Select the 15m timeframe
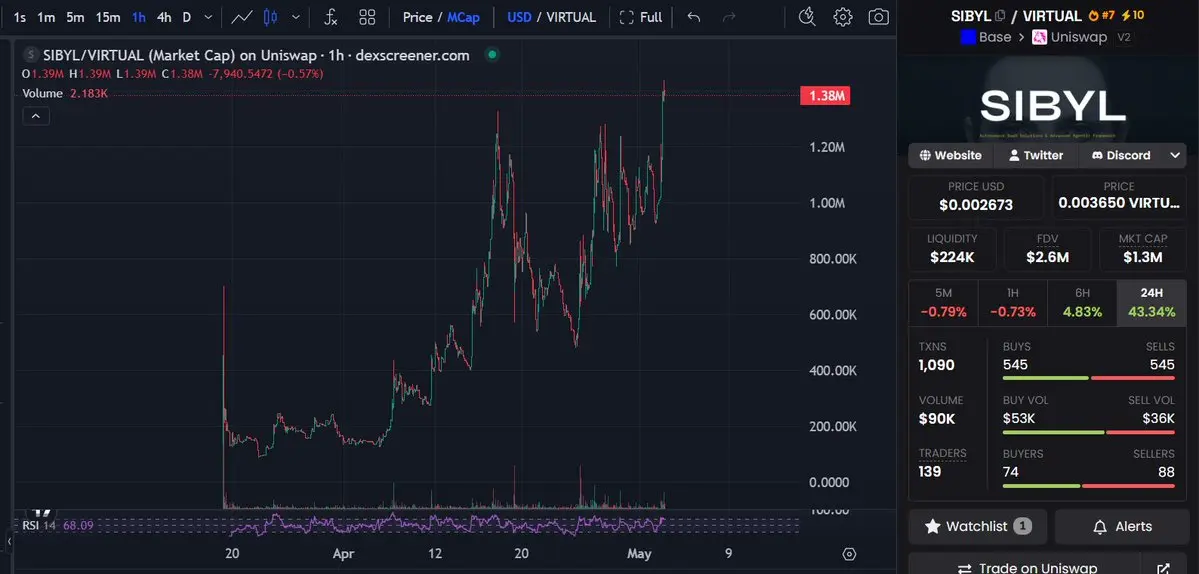The image size is (1199, 574). (x=108, y=17)
